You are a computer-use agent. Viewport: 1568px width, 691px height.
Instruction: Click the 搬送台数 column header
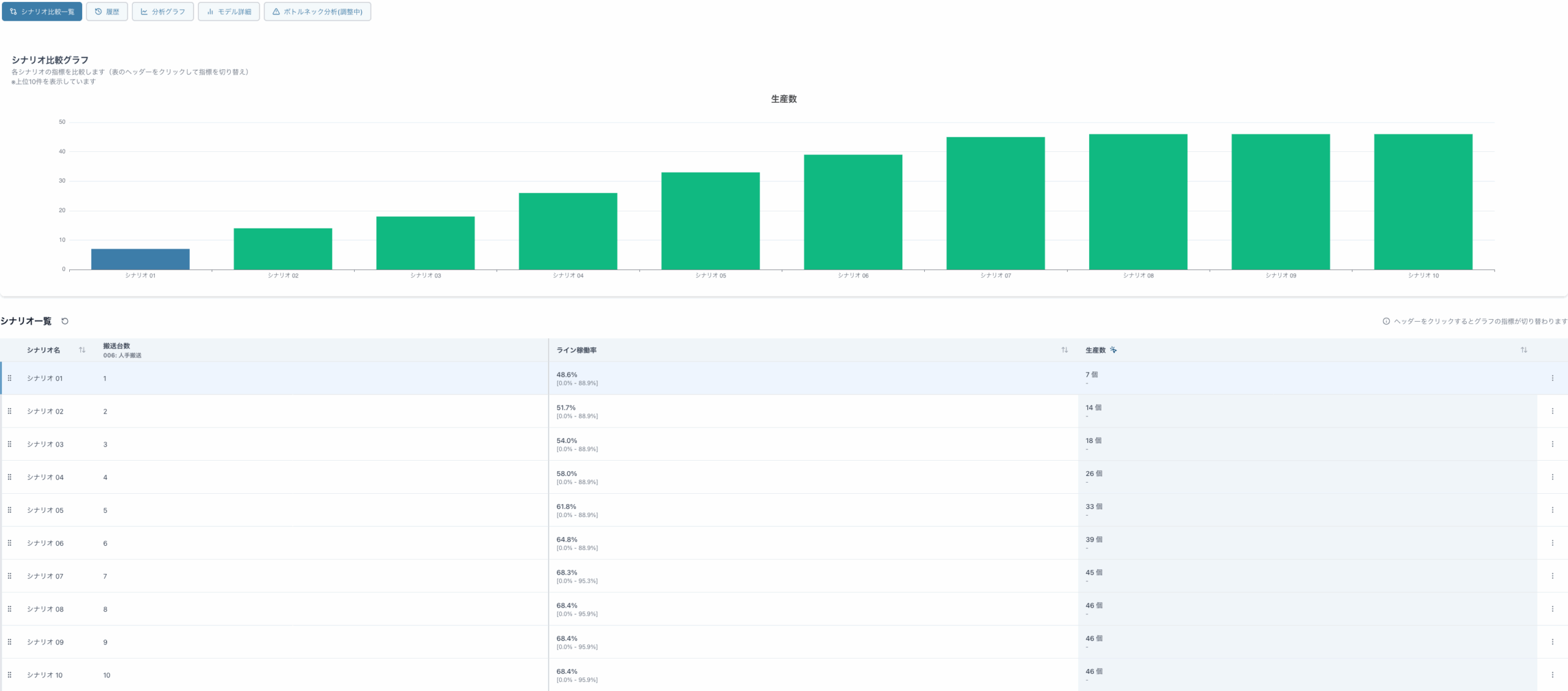(x=116, y=346)
